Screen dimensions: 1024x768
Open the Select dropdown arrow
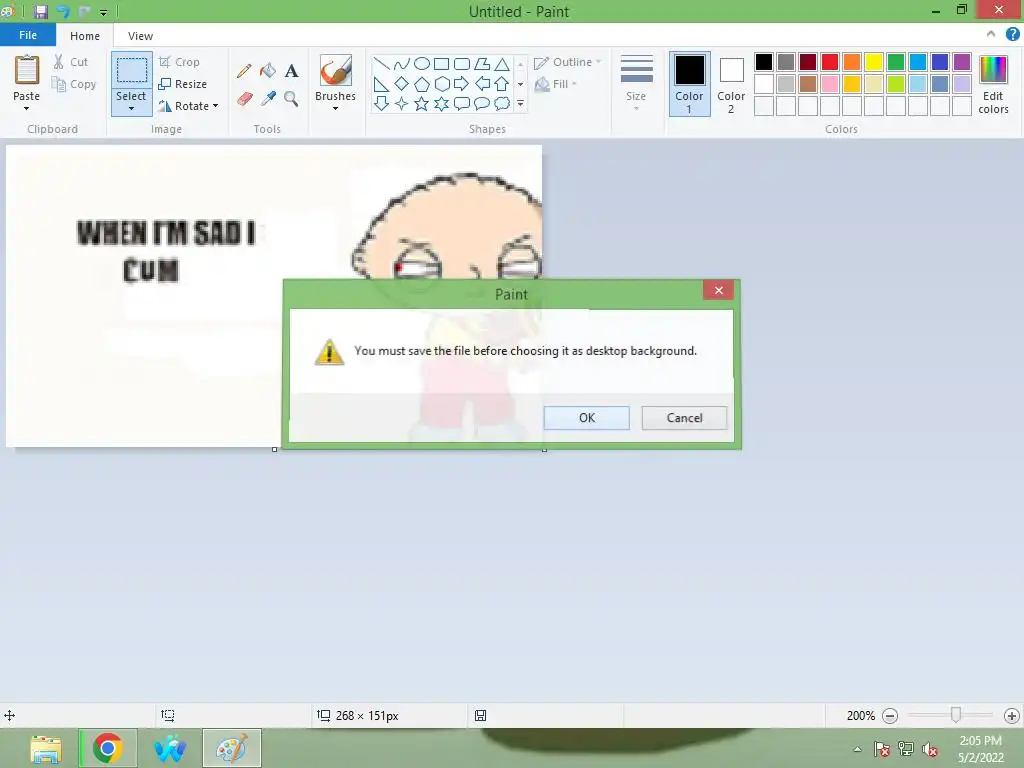(131, 108)
